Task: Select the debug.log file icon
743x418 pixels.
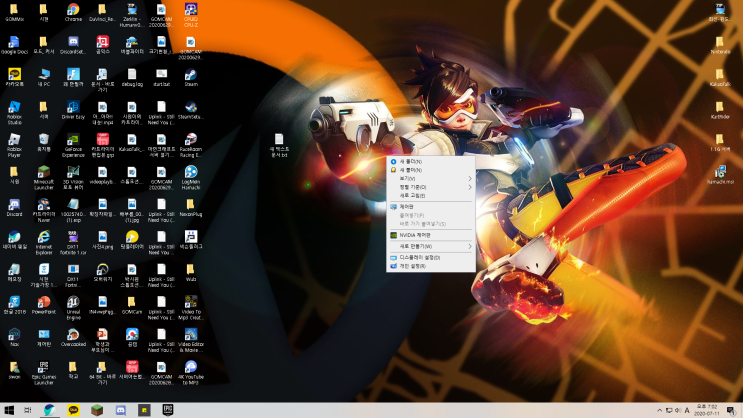Action: [x=132, y=77]
